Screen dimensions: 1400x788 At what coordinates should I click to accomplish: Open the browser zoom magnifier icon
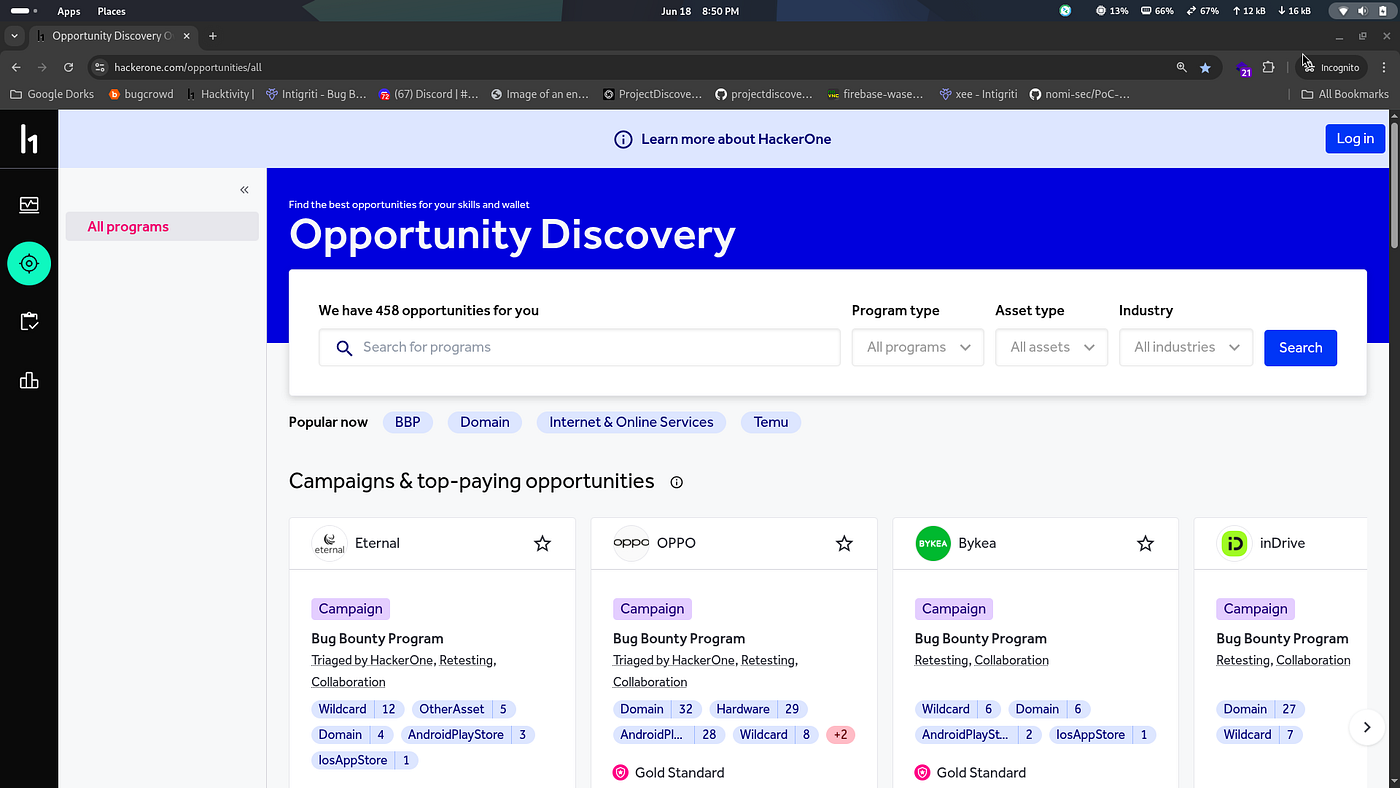pos(1181,67)
